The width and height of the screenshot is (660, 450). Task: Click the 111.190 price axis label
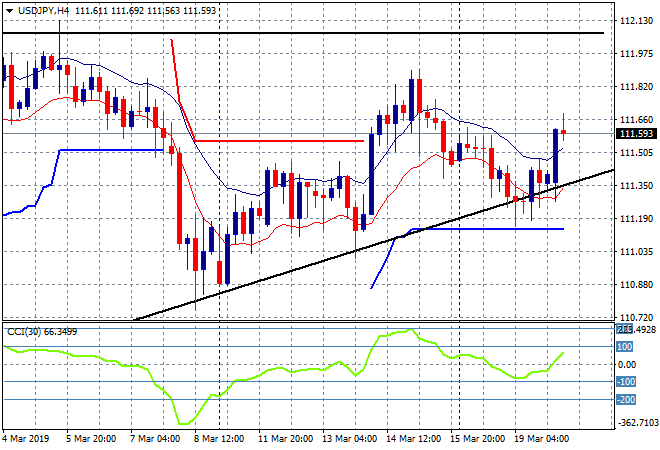click(x=636, y=218)
